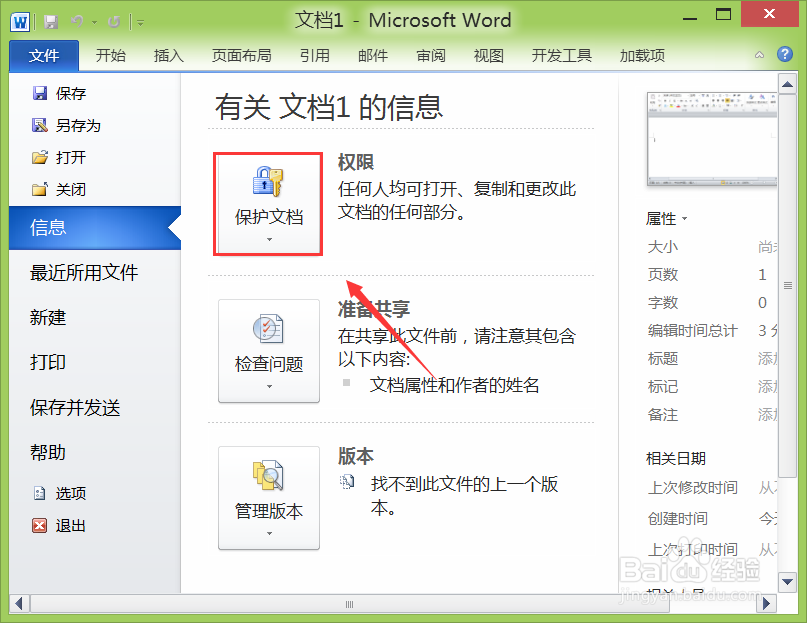
Task: Click the horizontal scrollbar thumb
Action: pyautogui.click(x=349, y=604)
